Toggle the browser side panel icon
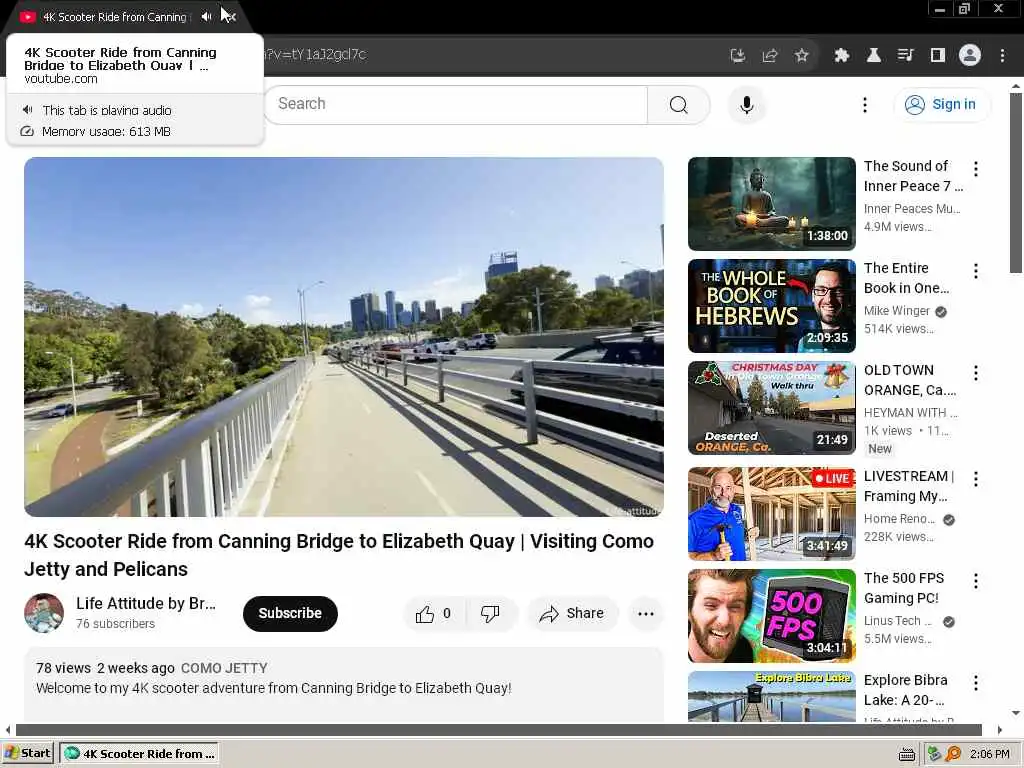This screenshot has height=768, width=1024. pyautogui.click(x=938, y=56)
